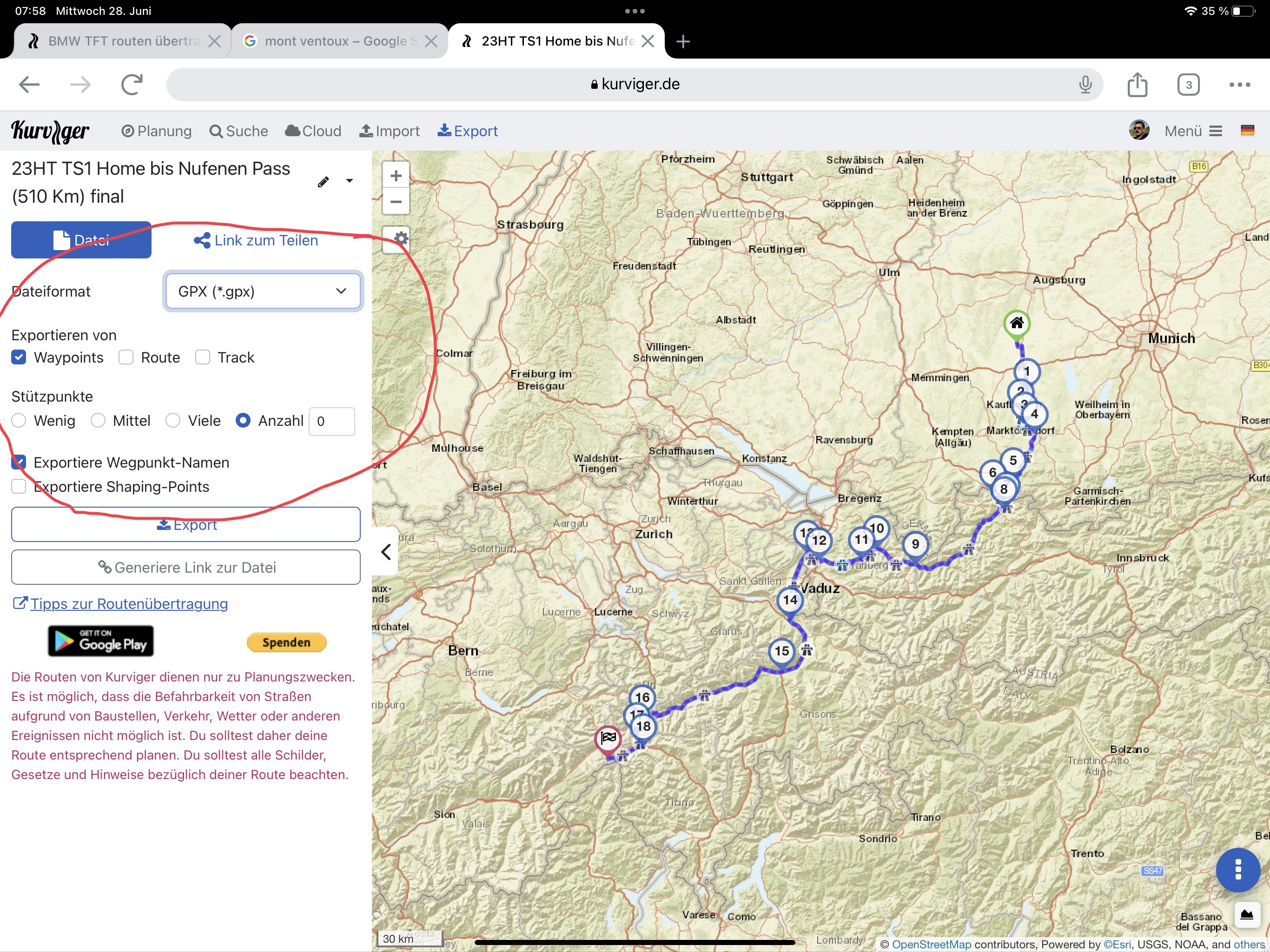Collapse the side panel with arrow

(386, 552)
